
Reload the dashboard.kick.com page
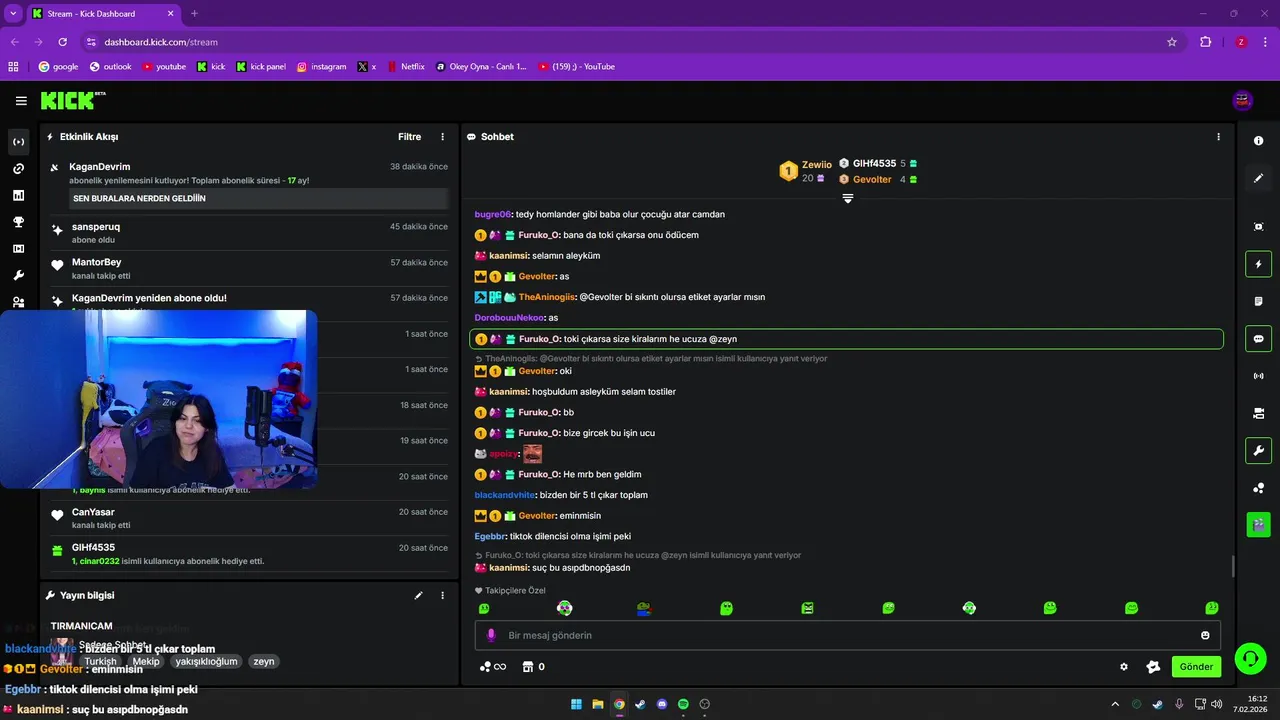(x=63, y=42)
